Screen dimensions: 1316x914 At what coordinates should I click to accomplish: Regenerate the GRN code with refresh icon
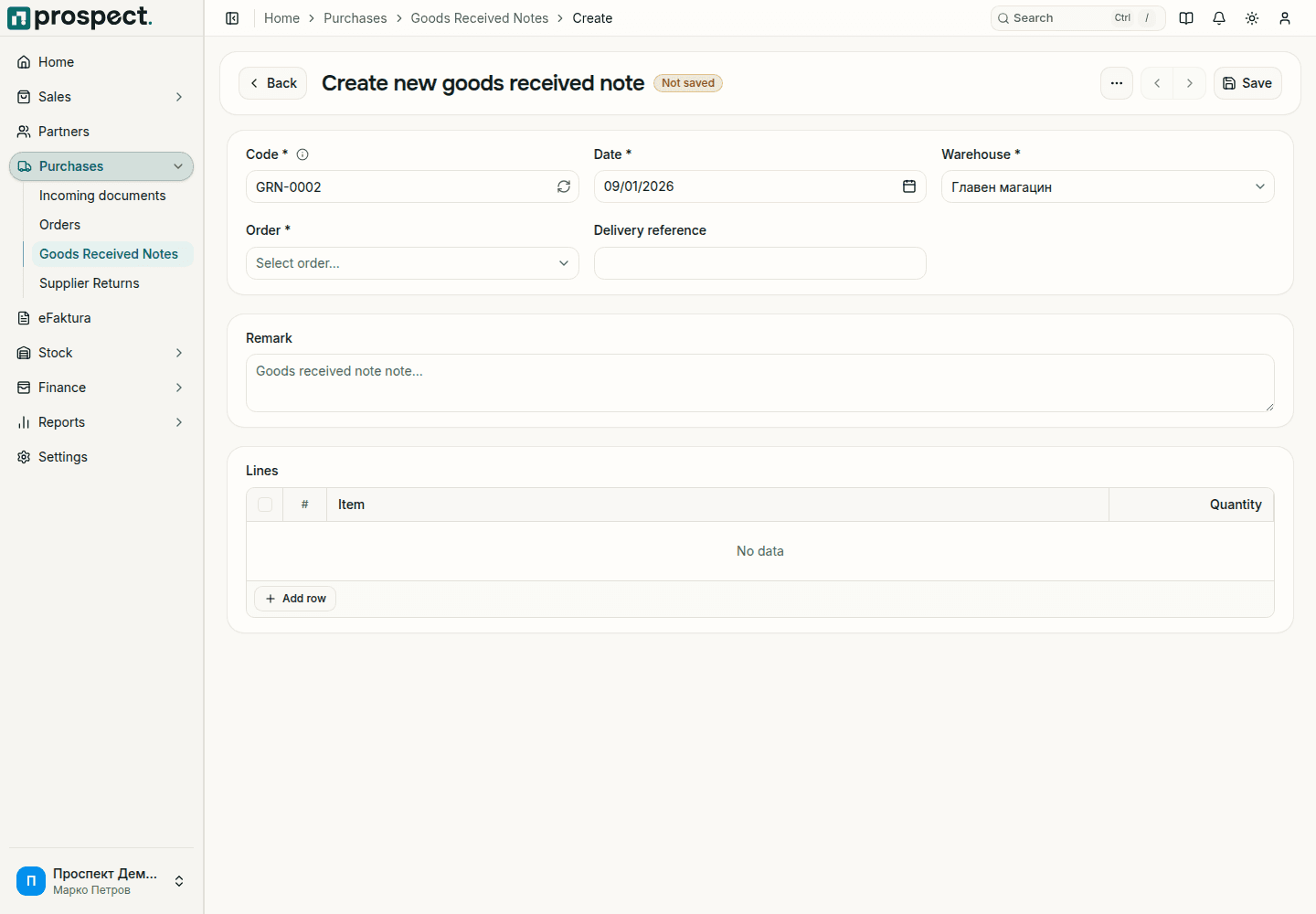pyautogui.click(x=564, y=186)
